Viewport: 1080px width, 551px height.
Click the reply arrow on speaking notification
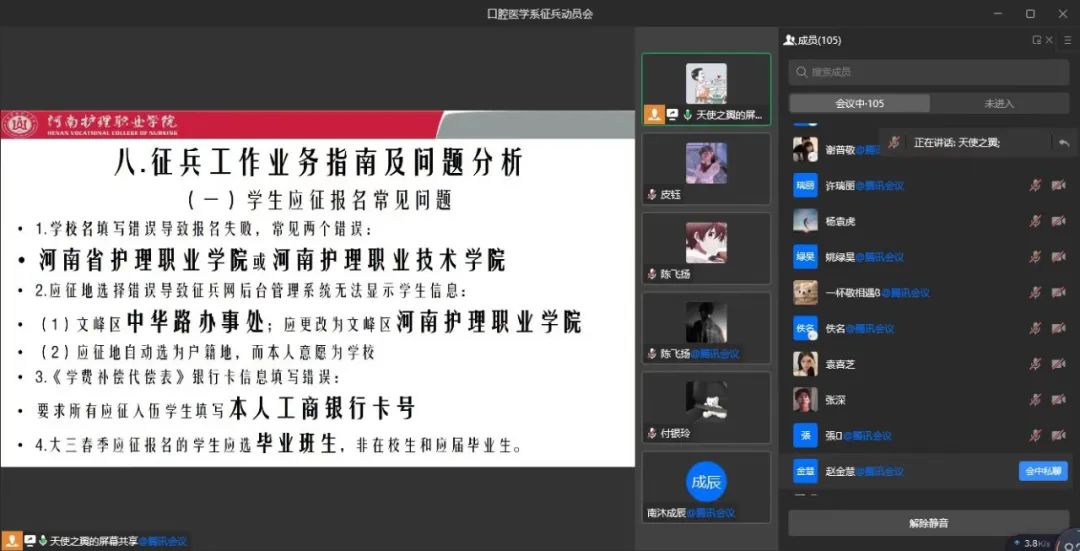(x=1064, y=143)
